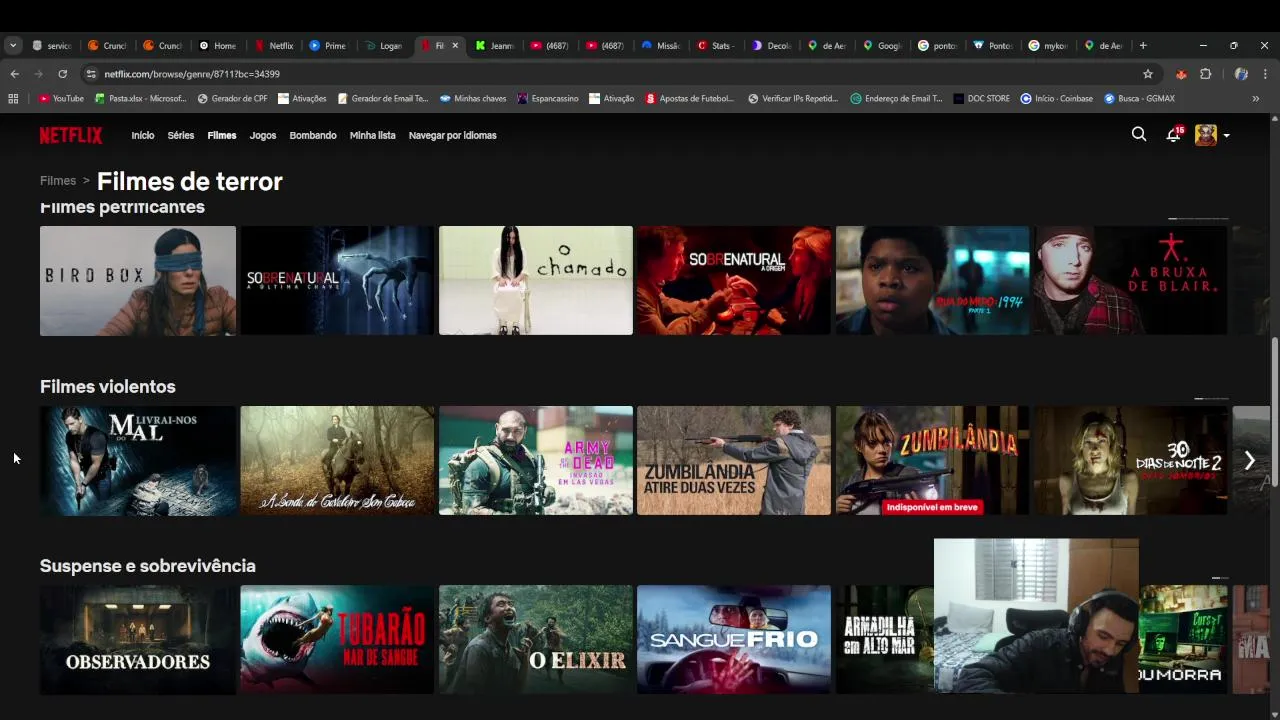Open the Apostas de Futebol bookmark
Screen dimensions: 1280x720
pos(690,98)
